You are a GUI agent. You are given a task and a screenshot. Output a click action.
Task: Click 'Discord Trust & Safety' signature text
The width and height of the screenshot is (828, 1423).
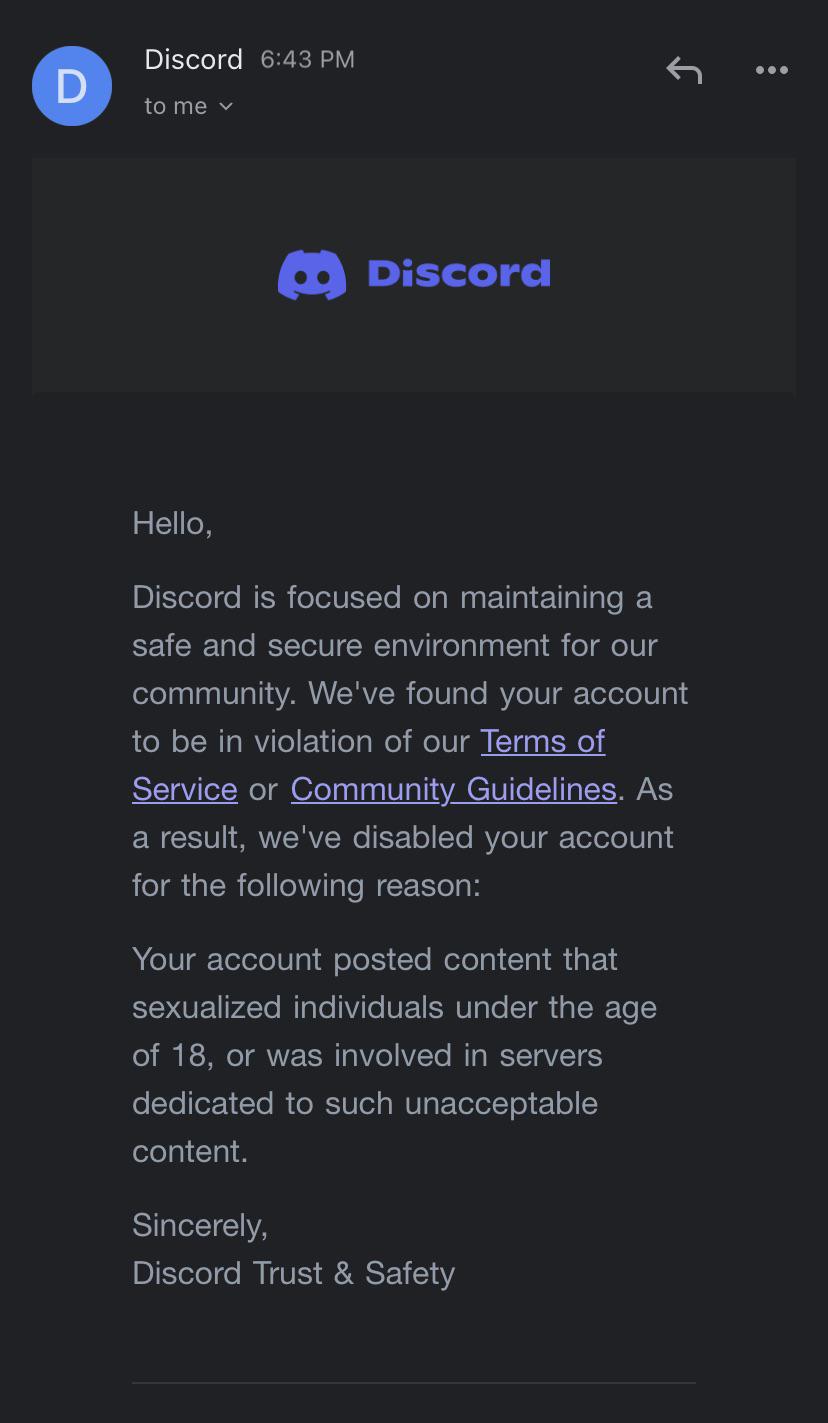(x=293, y=1273)
